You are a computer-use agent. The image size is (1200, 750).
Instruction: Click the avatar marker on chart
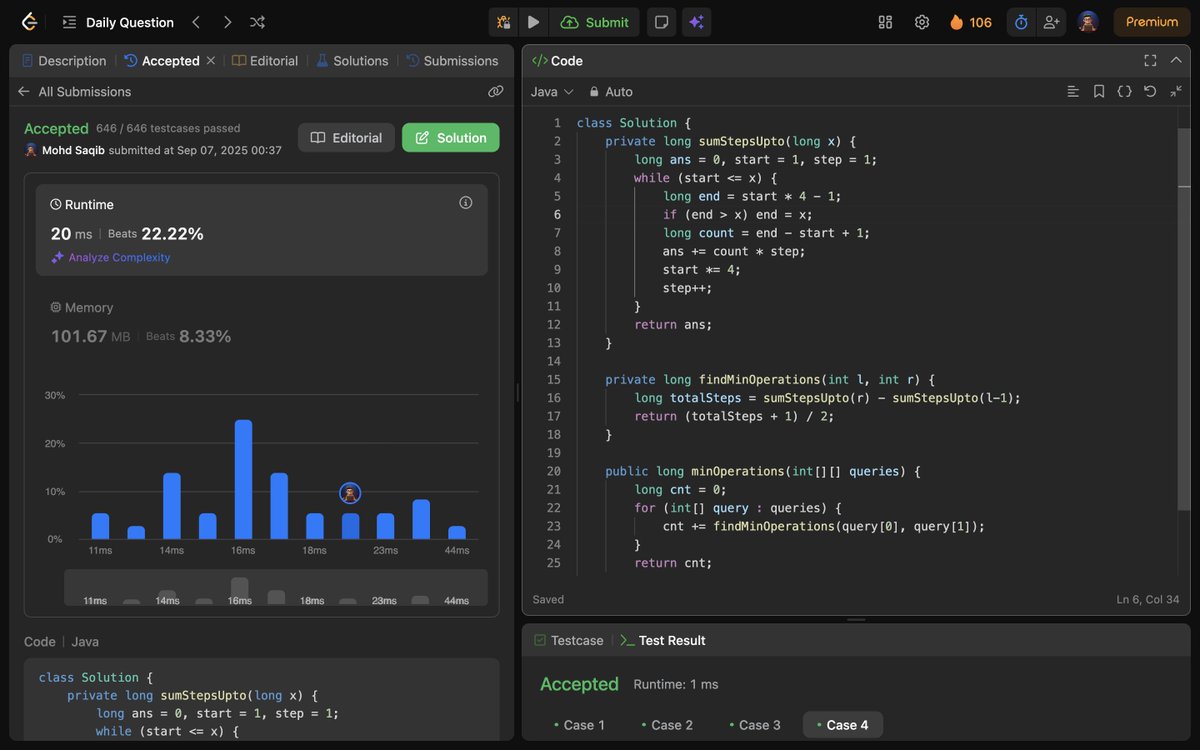click(350, 493)
